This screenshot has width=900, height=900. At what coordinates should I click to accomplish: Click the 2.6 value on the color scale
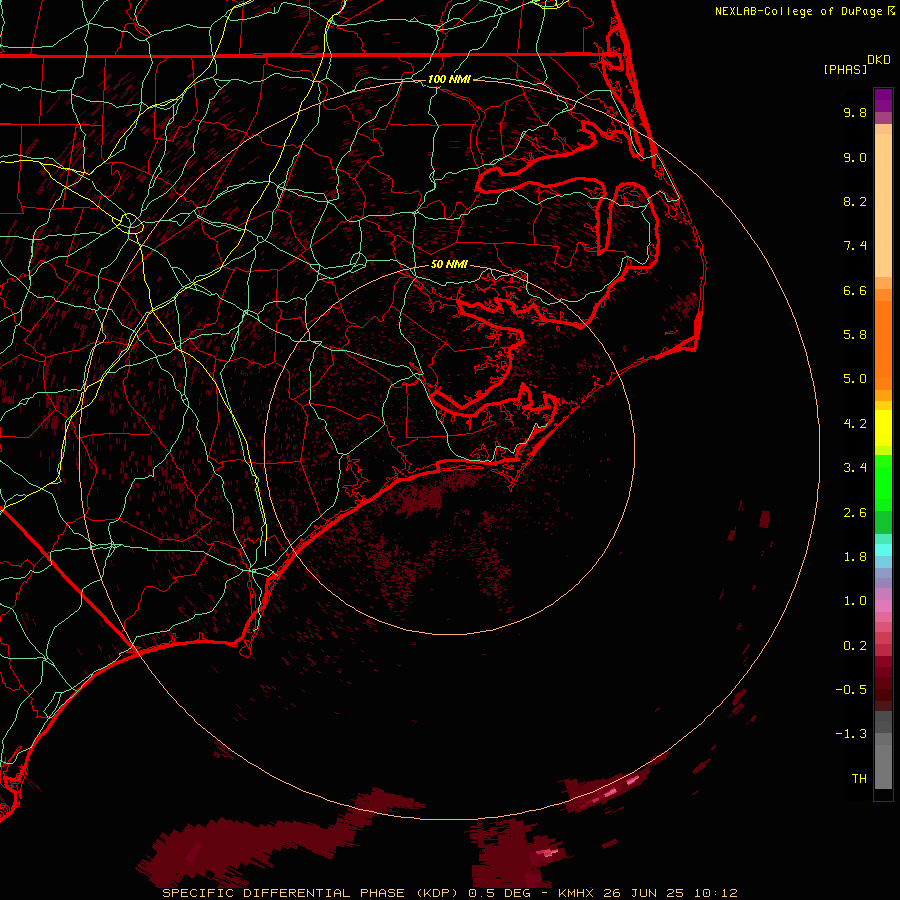click(x=855, y=513)
